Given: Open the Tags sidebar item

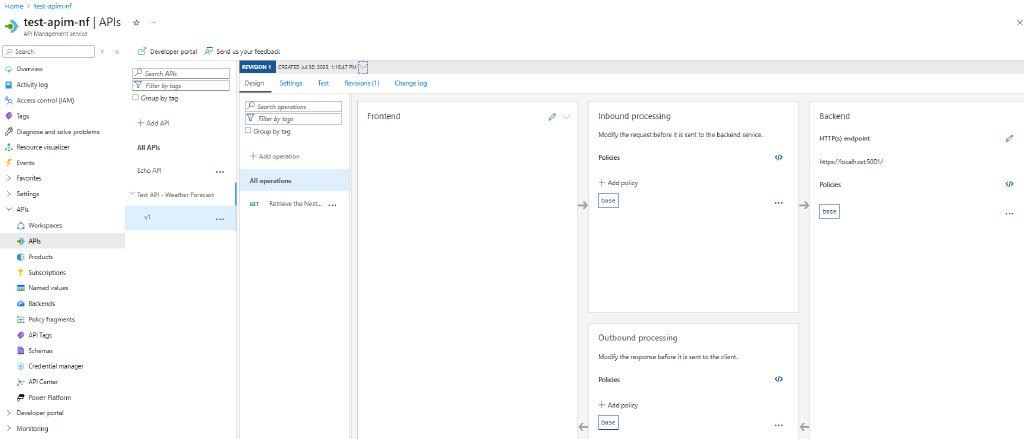Looking at the screenshot, I should click(23, 116).
